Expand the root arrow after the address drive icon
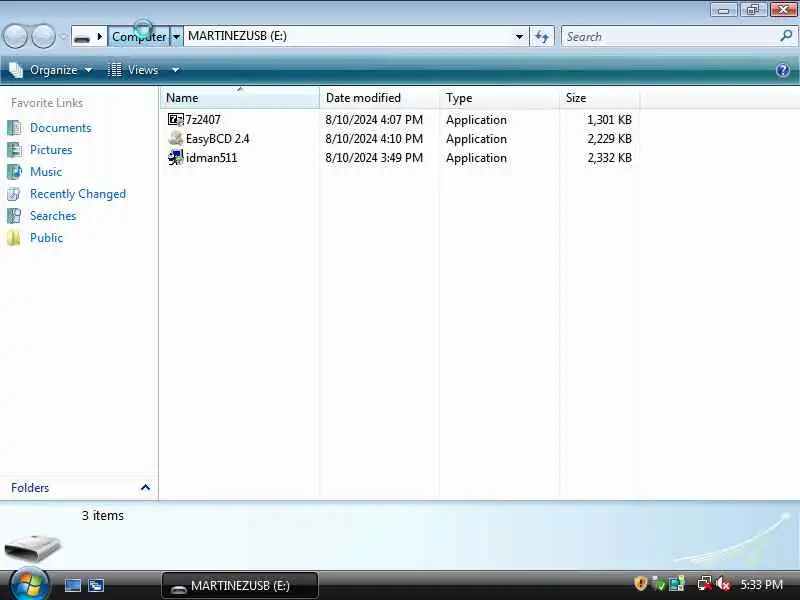This screenshot has width=800, height=600. coord(99,36)
